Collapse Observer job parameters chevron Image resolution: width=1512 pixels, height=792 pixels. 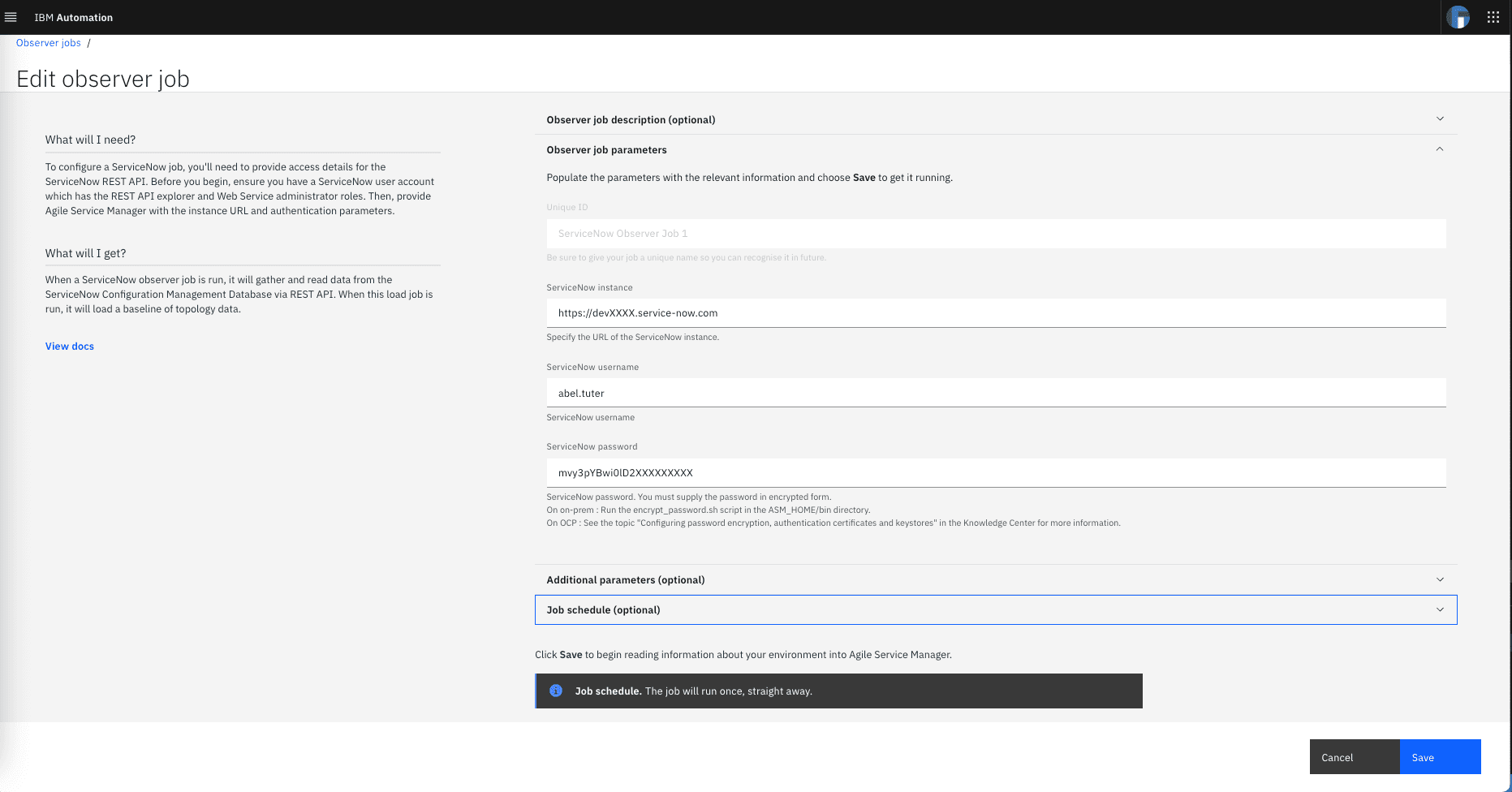point(1440,149)
